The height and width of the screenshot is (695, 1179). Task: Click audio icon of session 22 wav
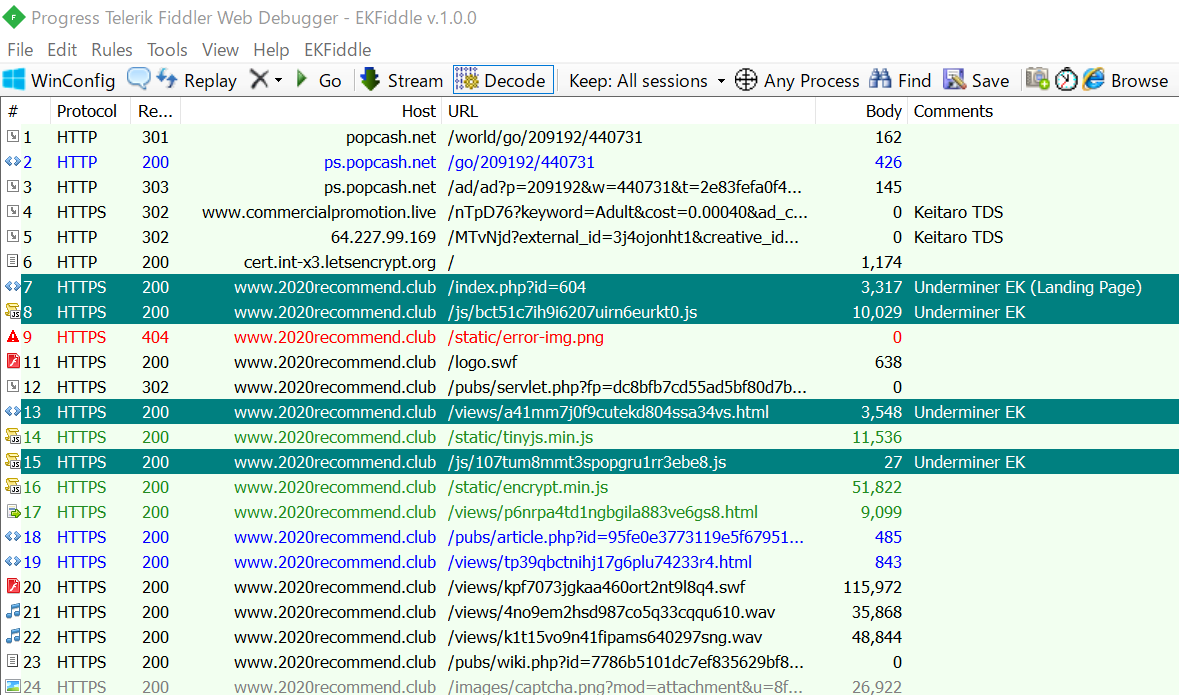click(x=13, y=636)
